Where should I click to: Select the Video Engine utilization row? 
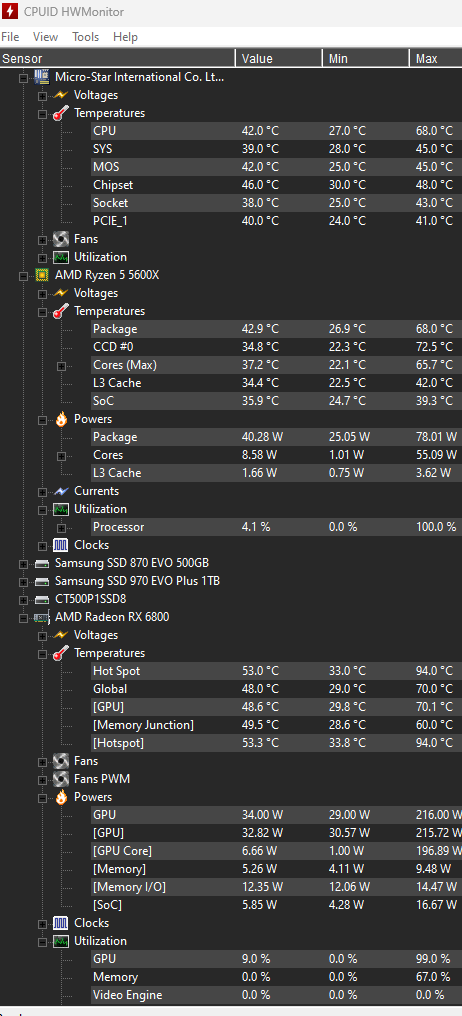[x=277, y=995]
